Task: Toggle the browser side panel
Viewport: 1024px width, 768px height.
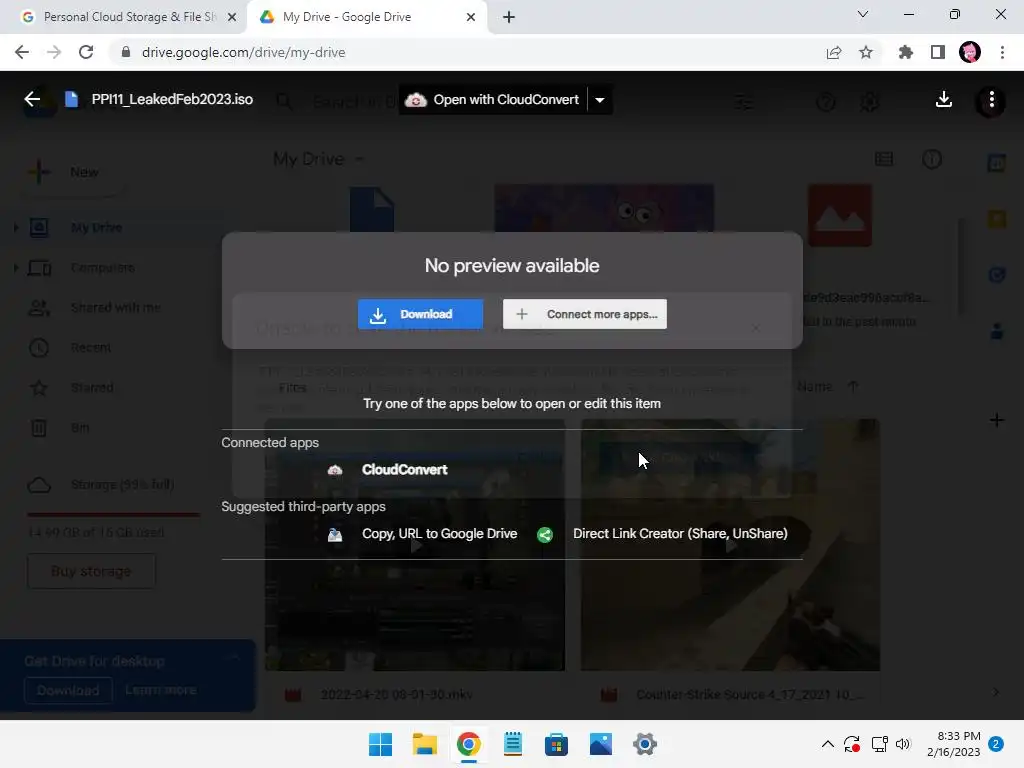Action: click(x=937, y=52)
